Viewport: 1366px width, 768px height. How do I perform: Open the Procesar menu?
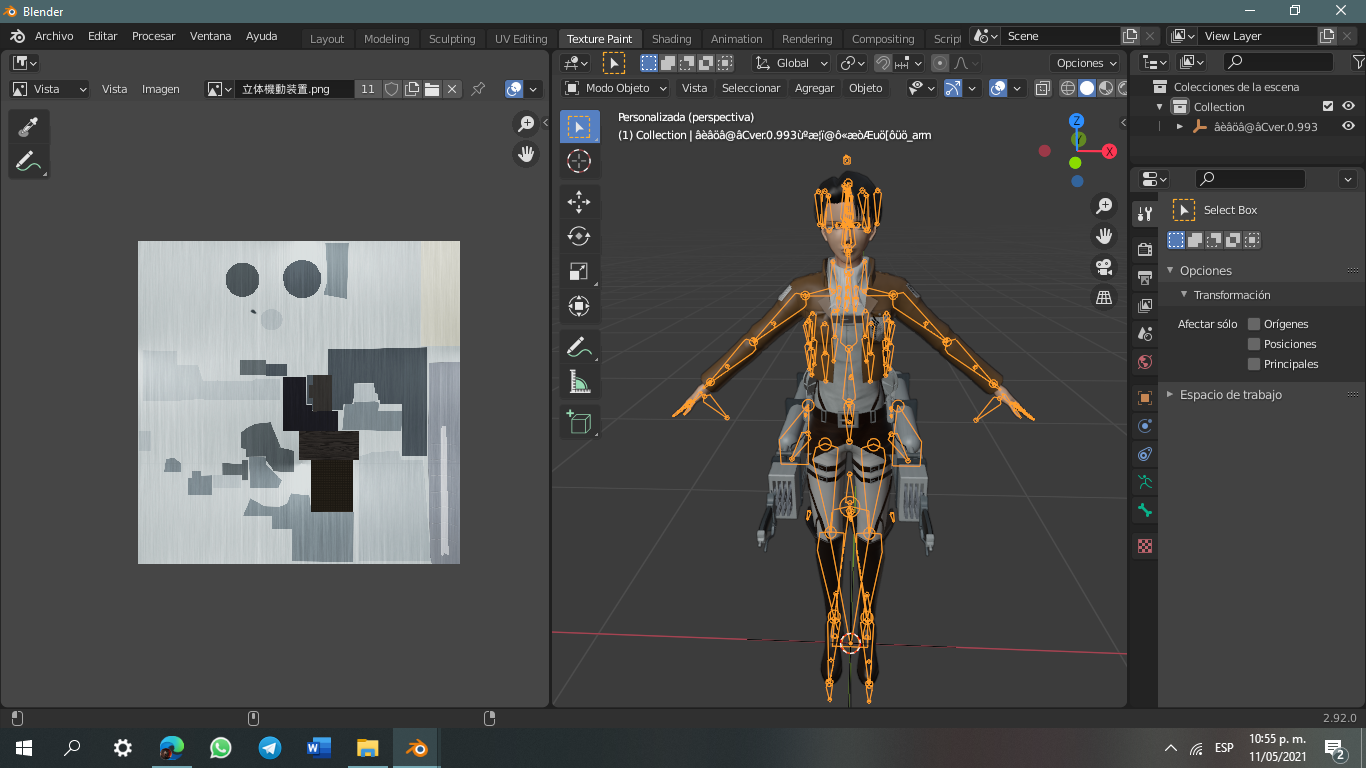point(154,36)
